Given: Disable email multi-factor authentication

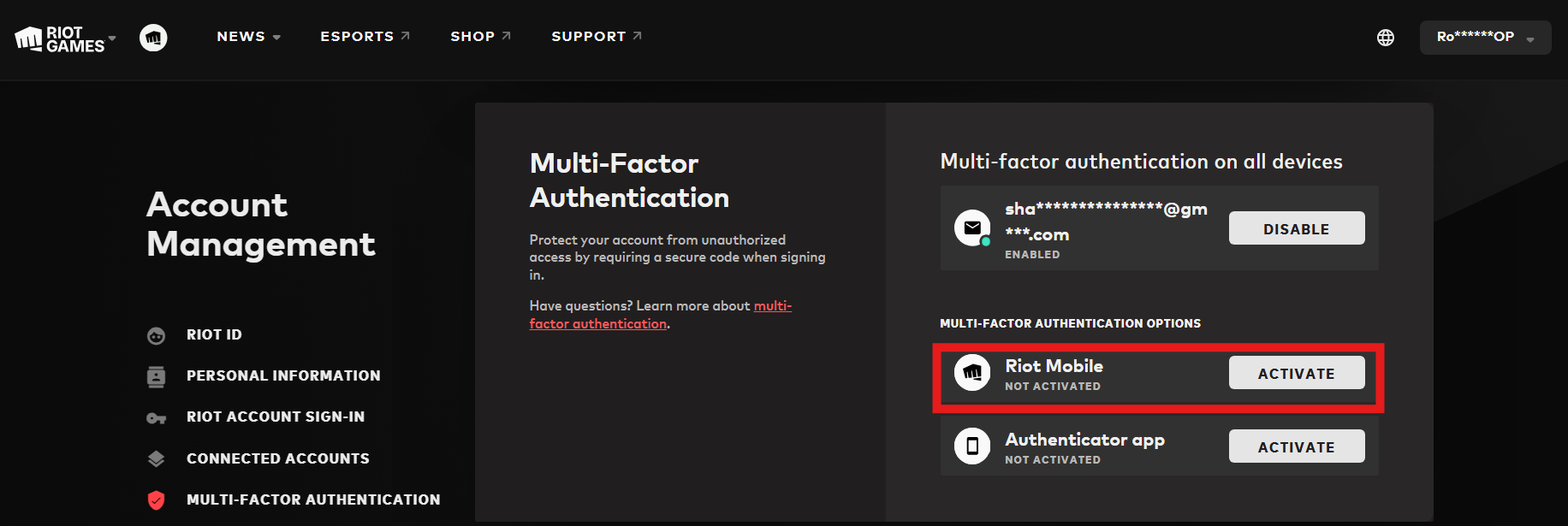Looking at the screenshot, I should tap(1296, 228).
